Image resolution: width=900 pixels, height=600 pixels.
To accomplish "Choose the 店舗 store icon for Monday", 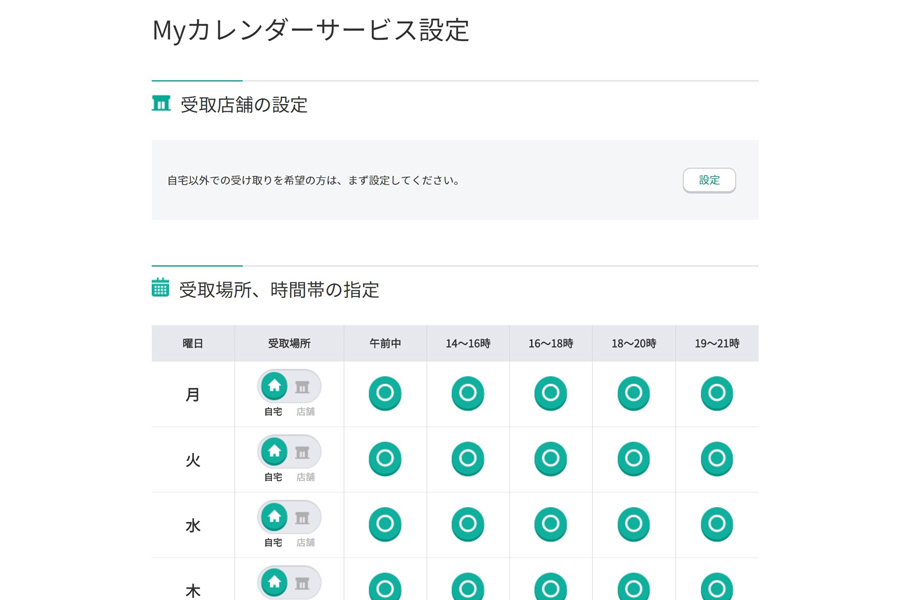I will [303, 387].
